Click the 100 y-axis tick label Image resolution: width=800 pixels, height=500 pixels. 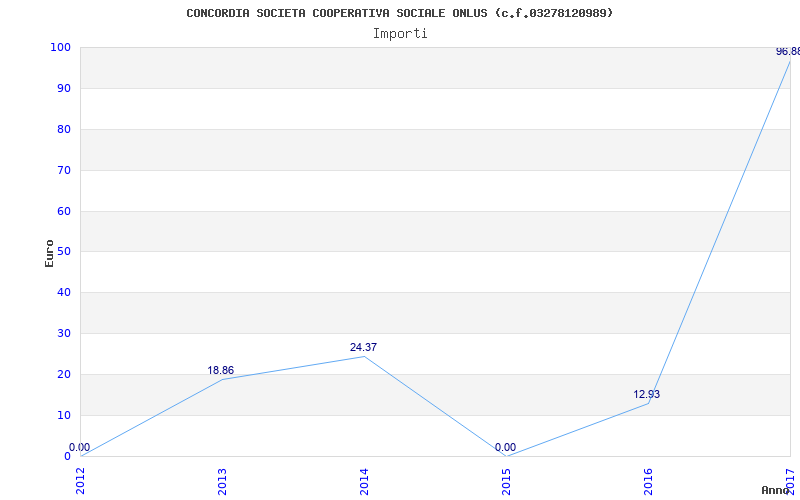click(60, 47)
